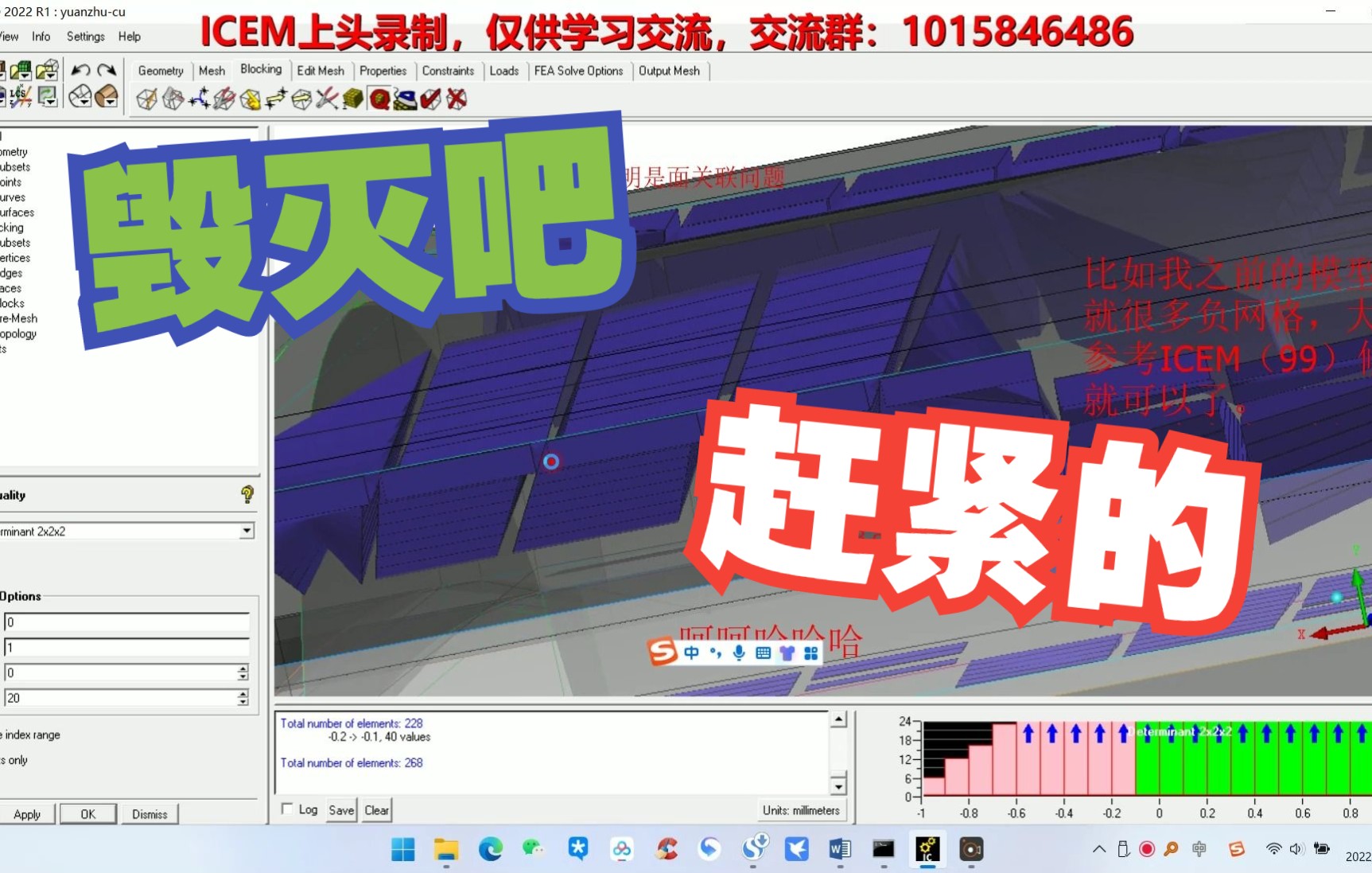Click keyboard icon on Sogou input bar
Viewport: 1372px width, 873px height.
(x=763, y=653)
